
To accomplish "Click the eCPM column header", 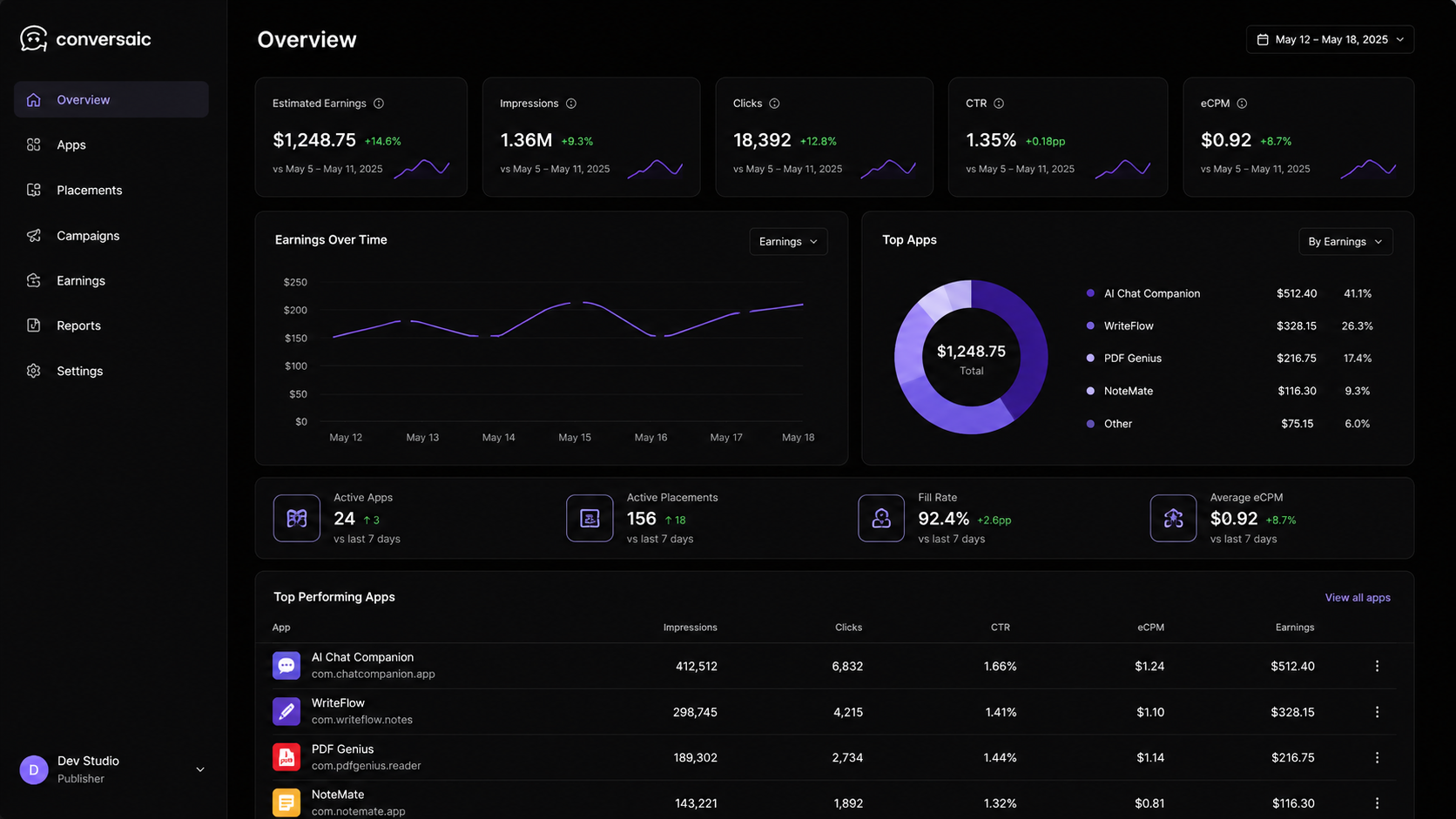I will pyautogui.click(x=1150, y=628).
